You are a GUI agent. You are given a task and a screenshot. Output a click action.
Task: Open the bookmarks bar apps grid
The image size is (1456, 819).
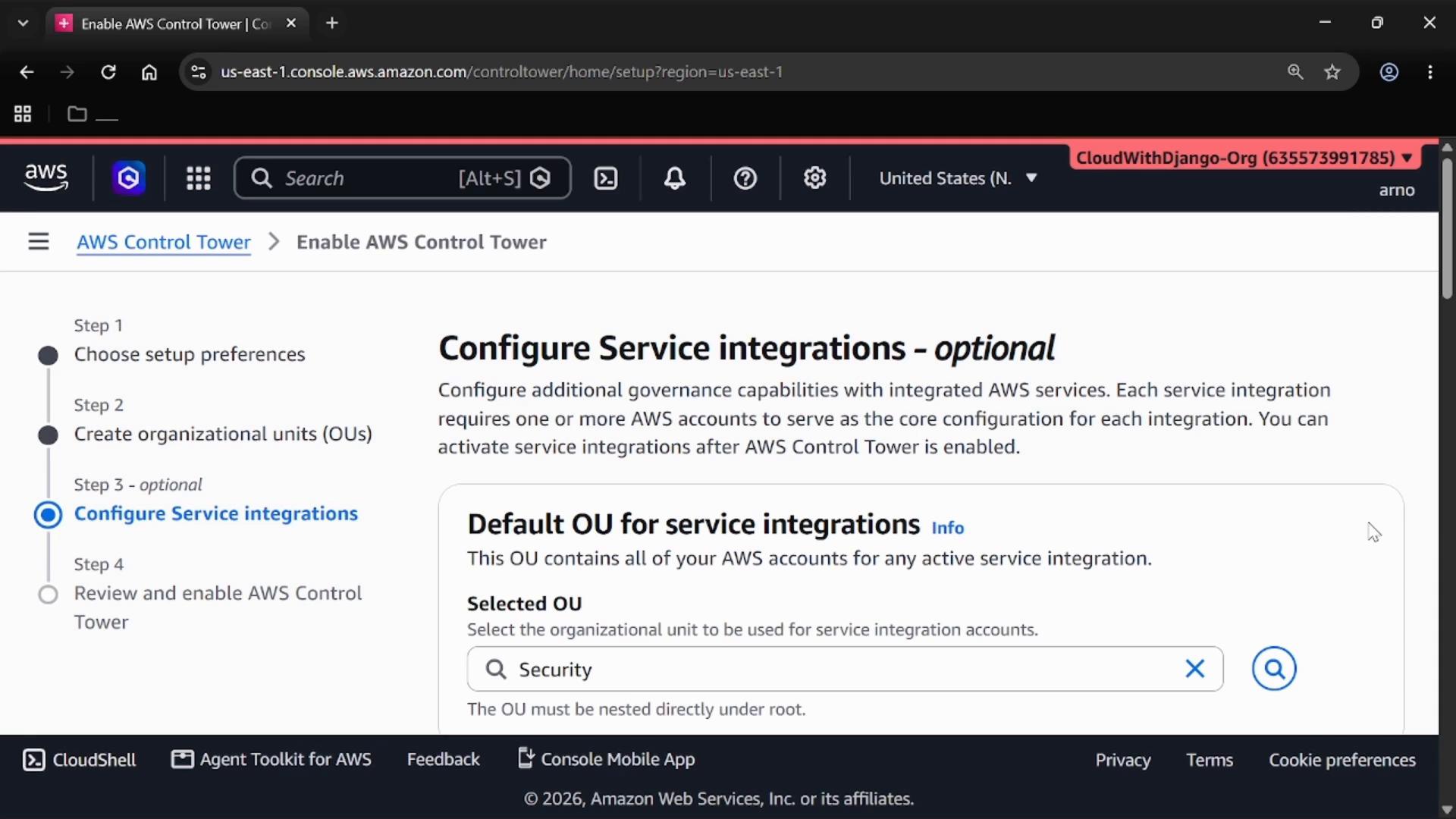coord(23,114)
